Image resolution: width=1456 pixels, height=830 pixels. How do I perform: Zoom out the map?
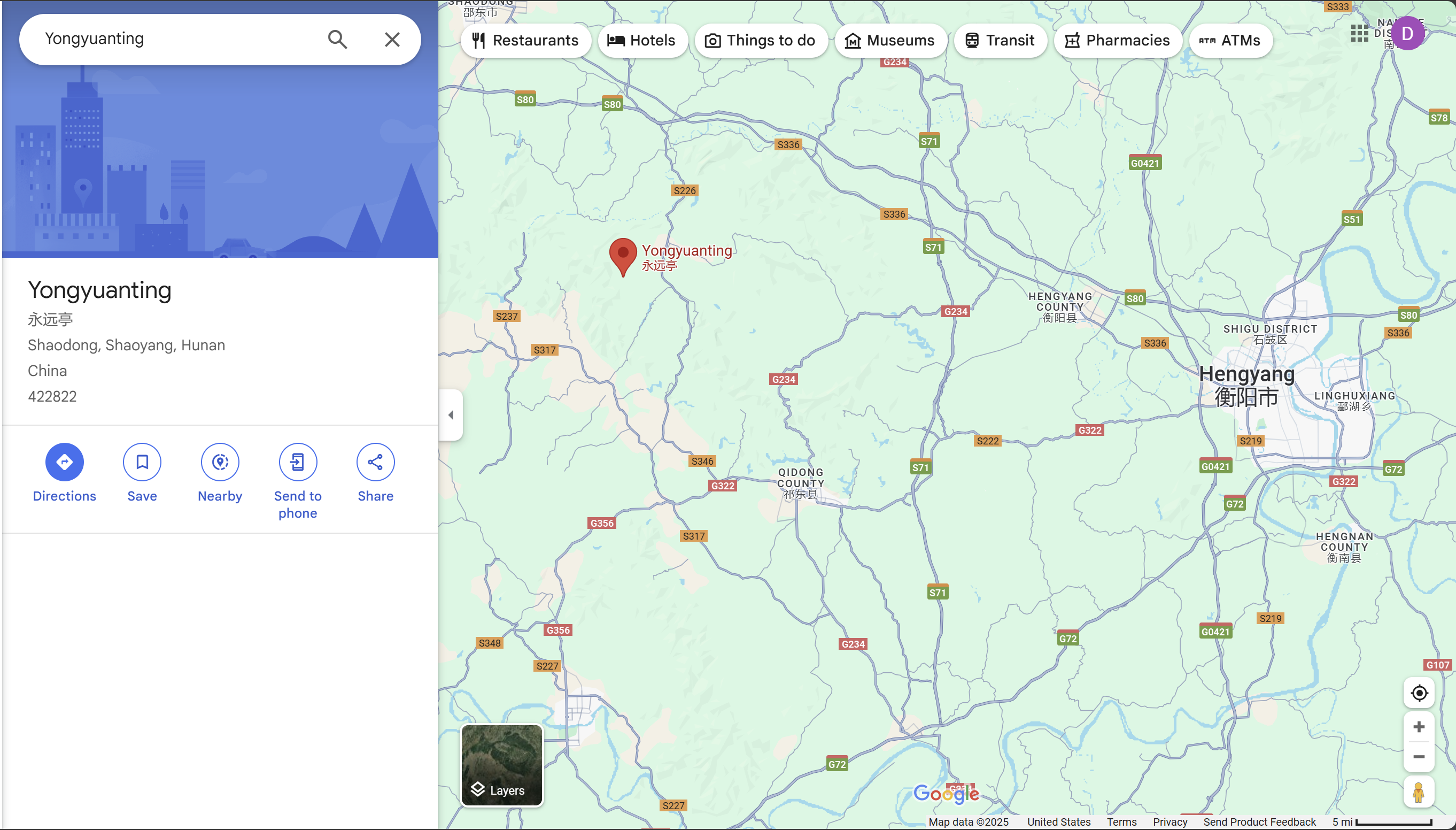[x=1419, y=757]
